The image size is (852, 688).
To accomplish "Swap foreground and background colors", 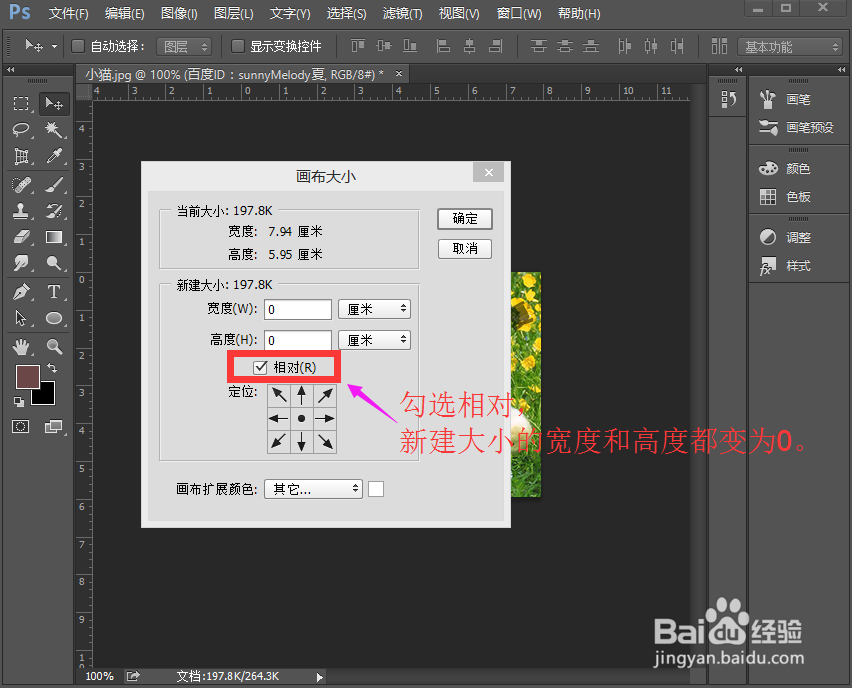I will 52,368.
